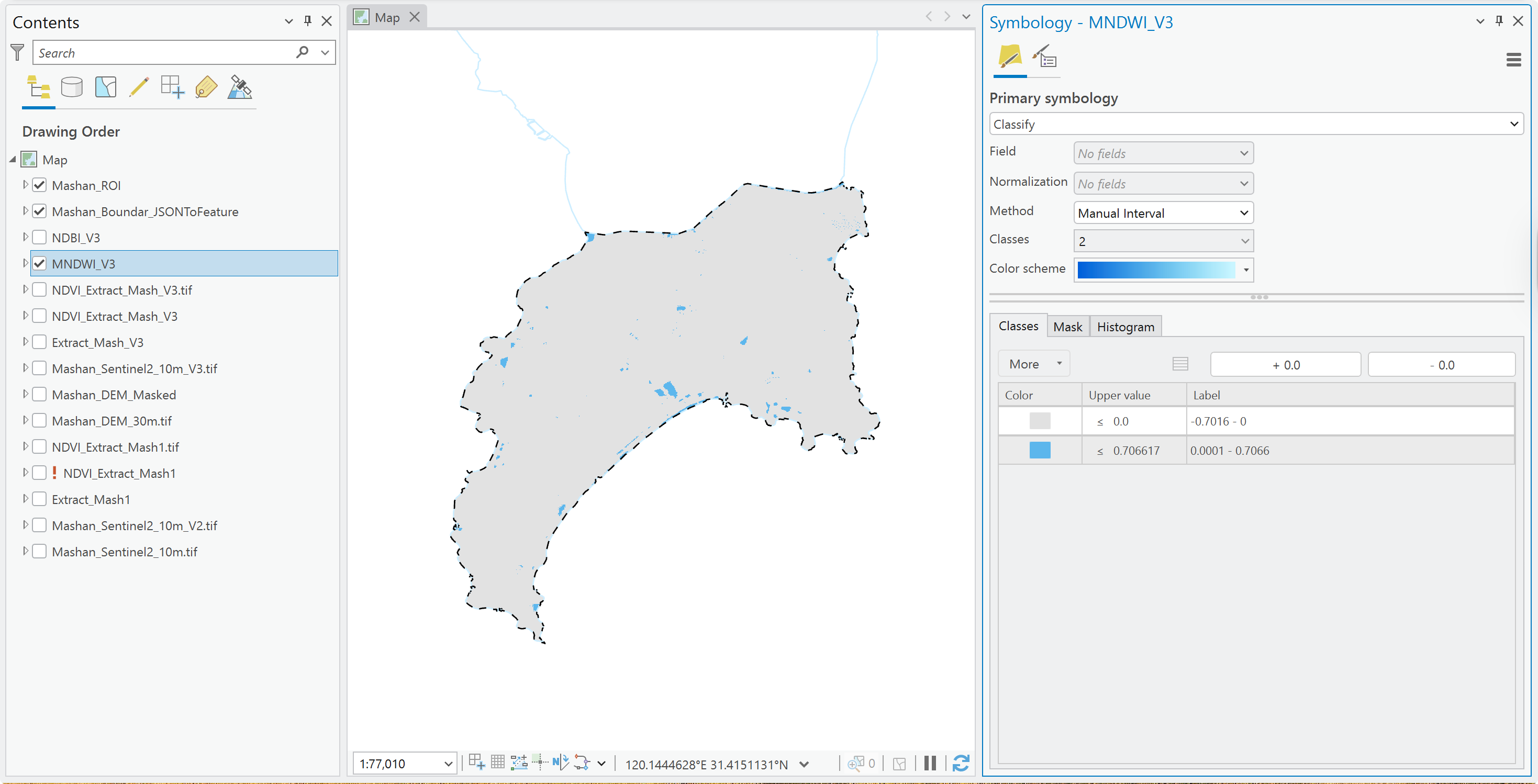Refresh the map view
Viewport: 1538px width, 784px height.
pyautogui.click(x=961, y=763)
